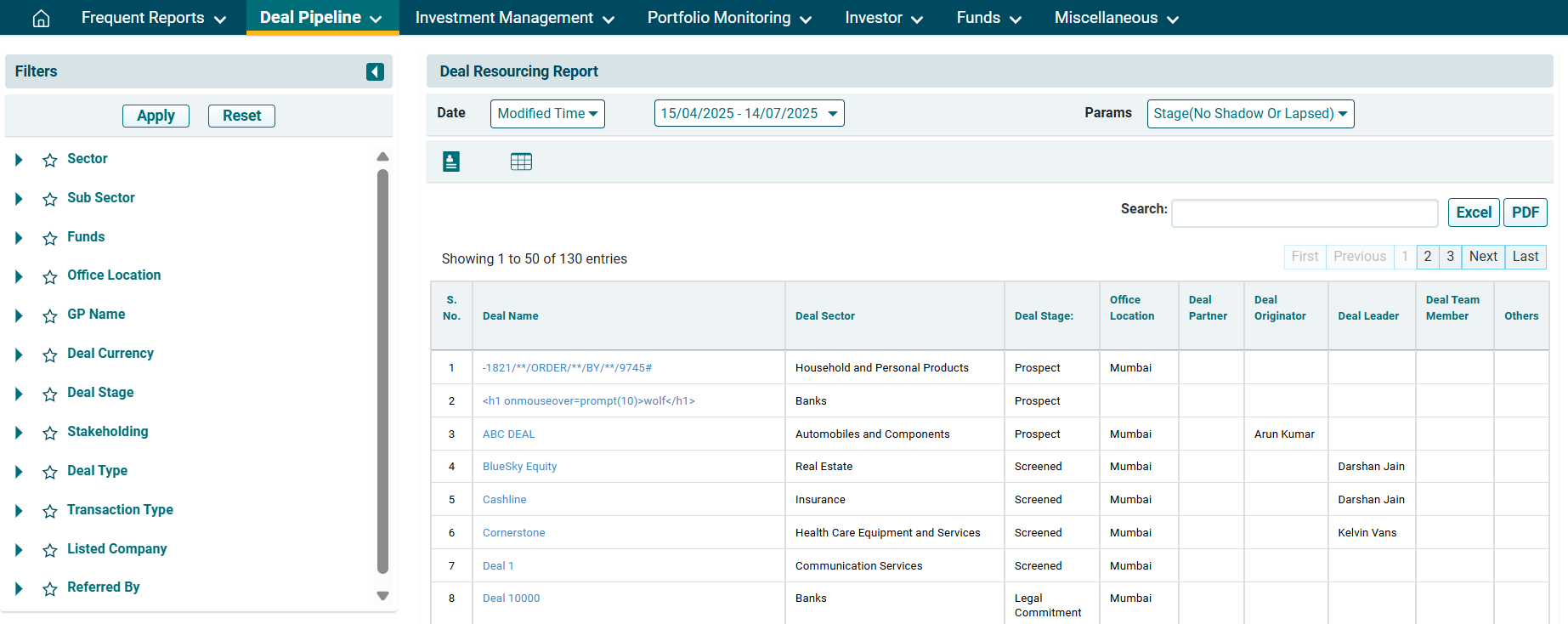Star the Funds filter as favorite

[50, 238]
